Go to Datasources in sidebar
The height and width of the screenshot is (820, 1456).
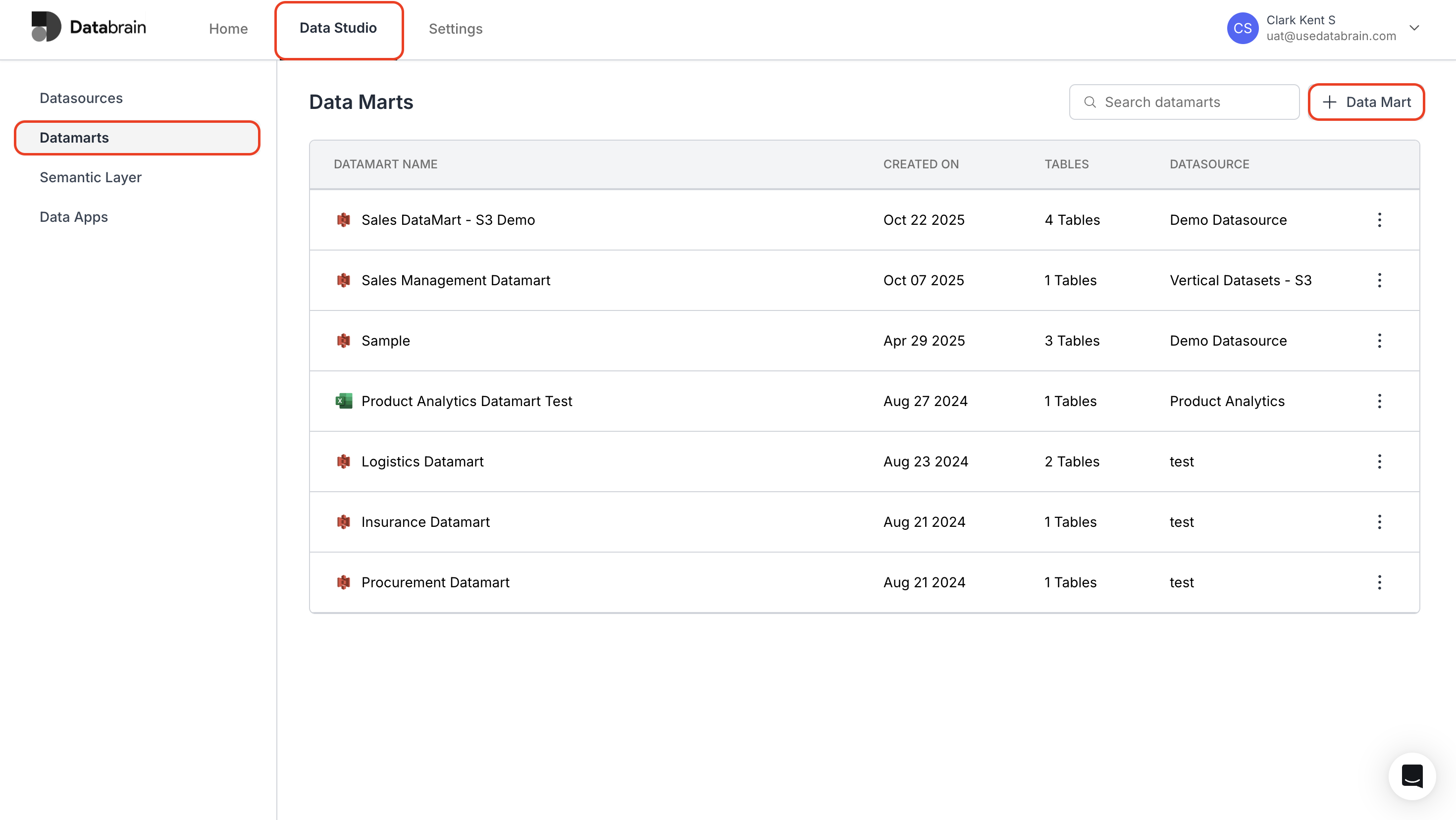tap(81, 99)
